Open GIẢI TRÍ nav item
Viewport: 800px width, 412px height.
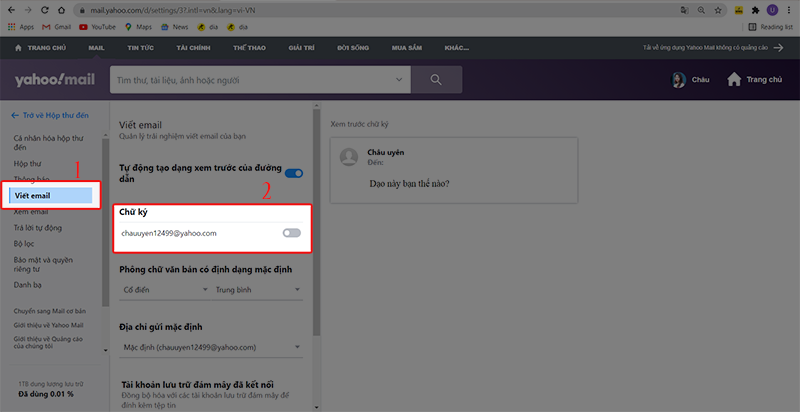(302, 48)
